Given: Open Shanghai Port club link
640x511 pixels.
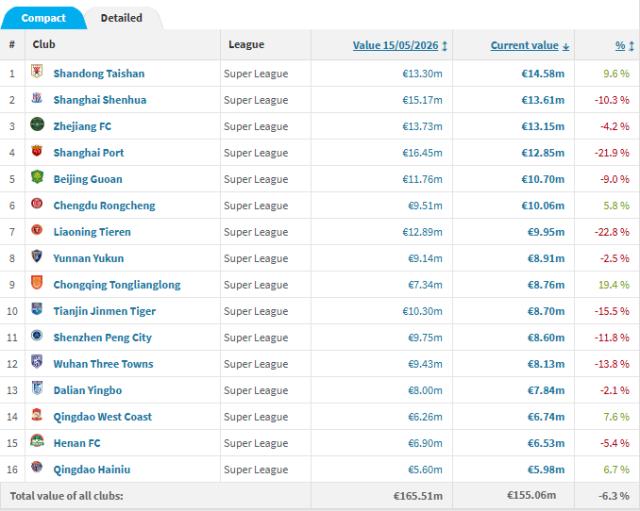Looking at the screenshot, I should pyautogui.click(x=89, y=153).
